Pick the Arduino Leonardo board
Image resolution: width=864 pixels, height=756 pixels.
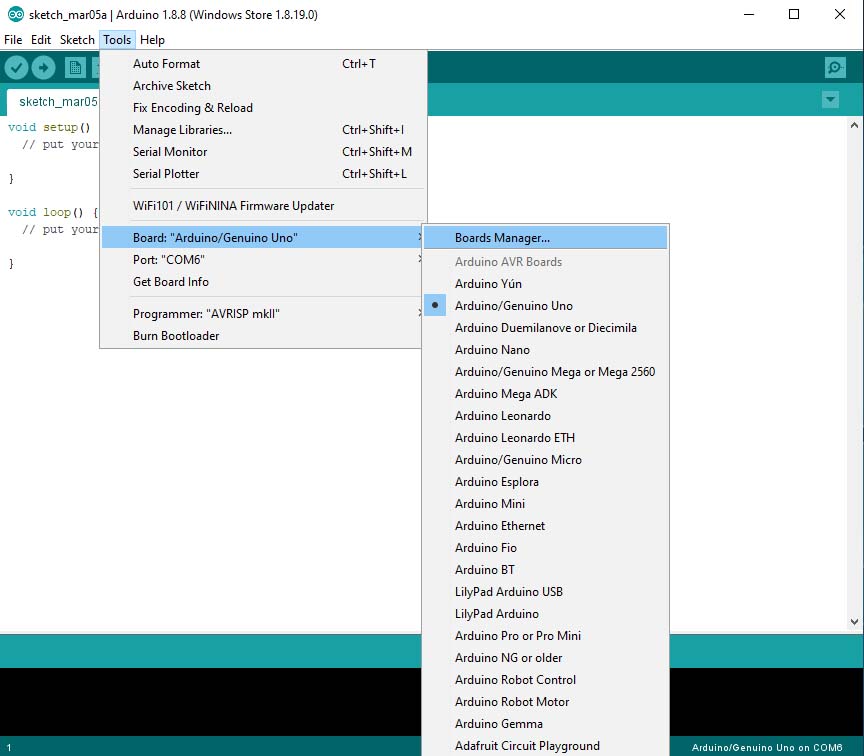point(546,416)
